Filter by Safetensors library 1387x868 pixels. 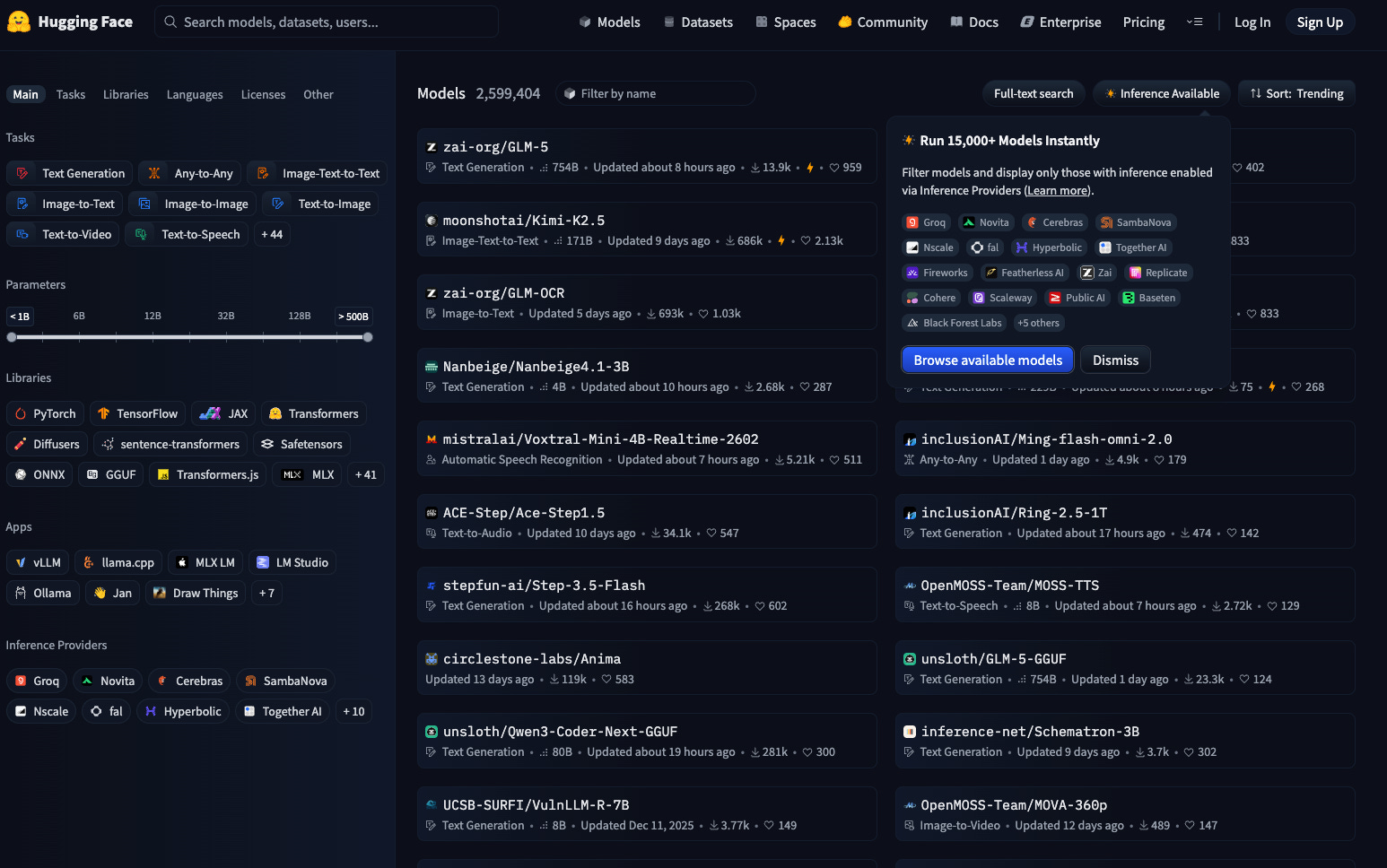[301, 444]
